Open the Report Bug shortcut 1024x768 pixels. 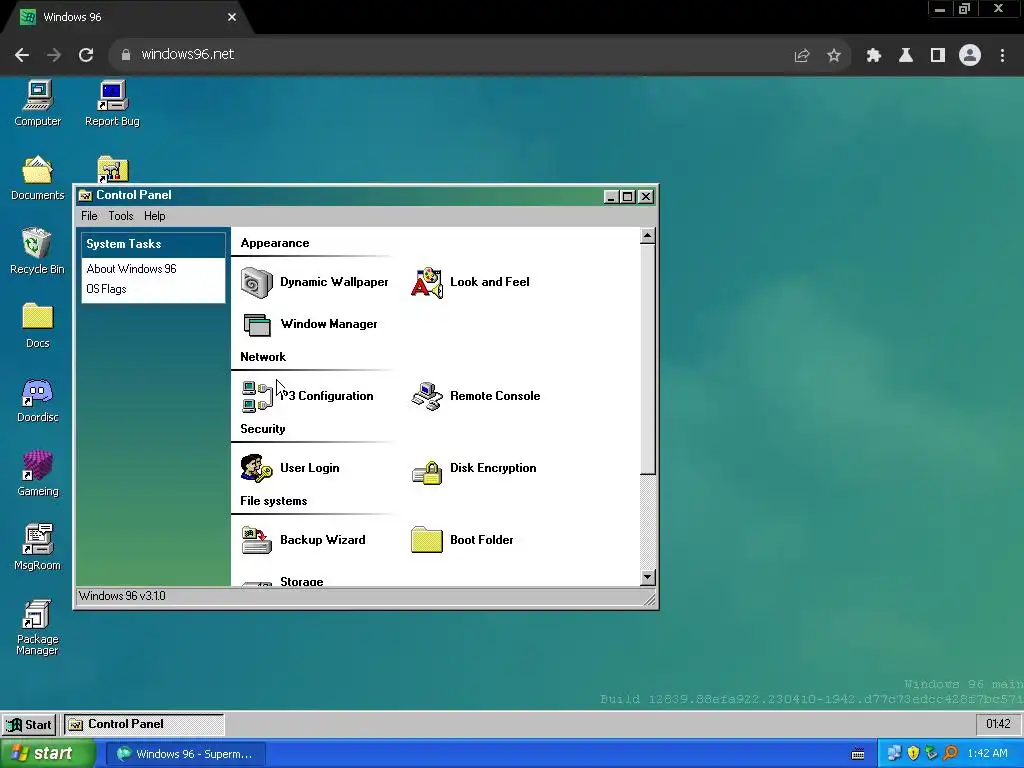click(112, 103)
